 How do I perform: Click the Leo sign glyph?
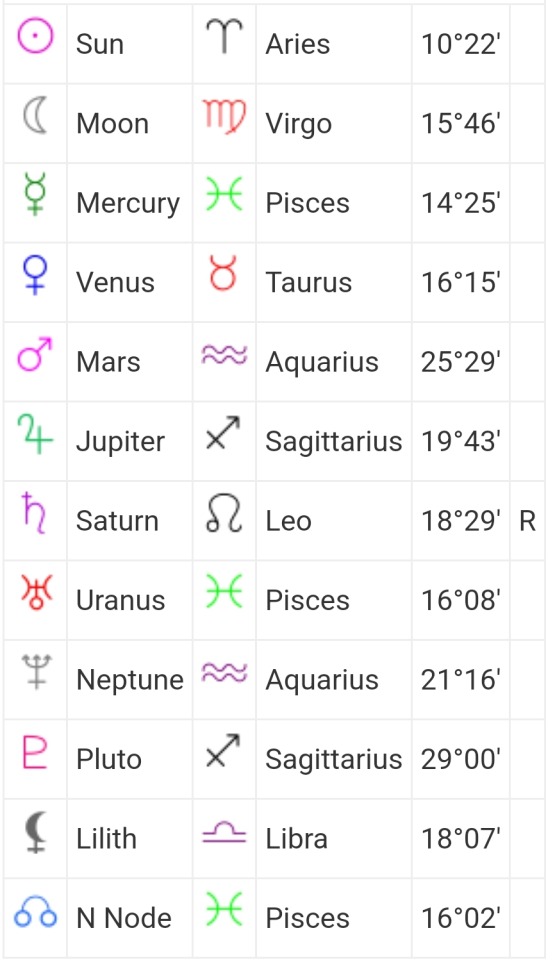224,513
